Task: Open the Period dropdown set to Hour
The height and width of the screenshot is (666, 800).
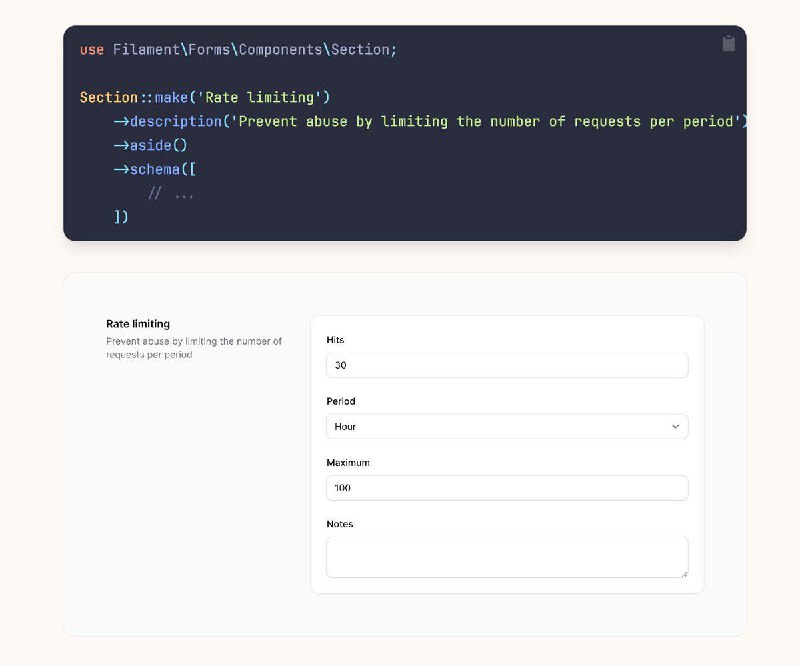Action: 507,427
